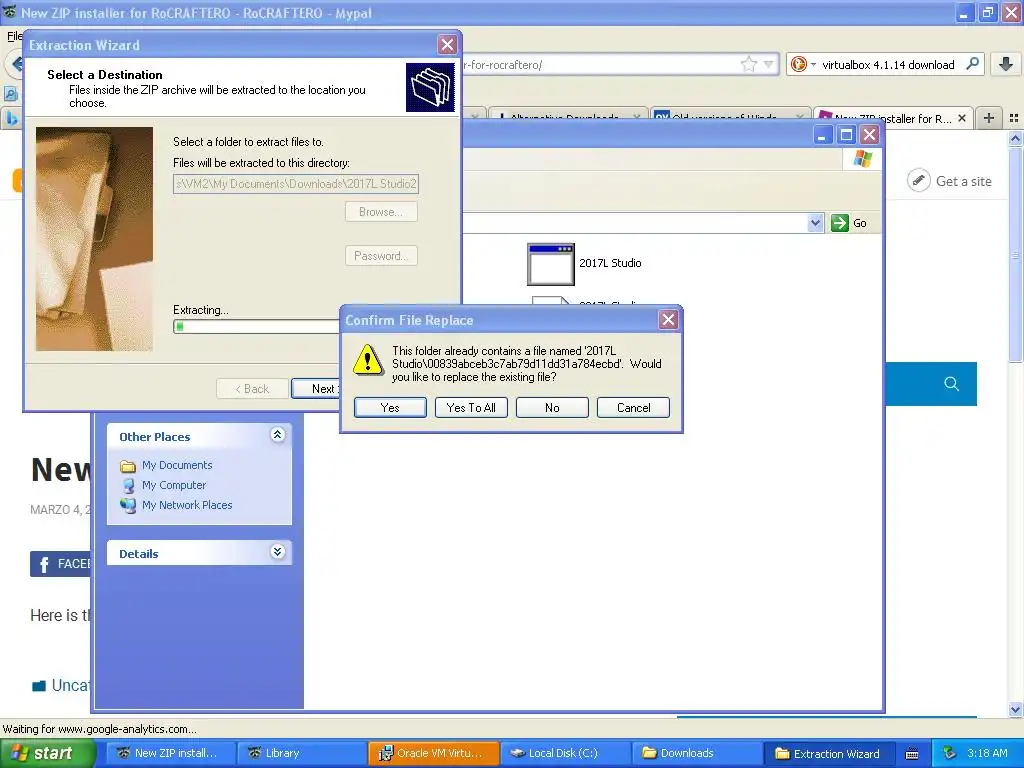Click the search magnifier in browser search box

[972, 64]
